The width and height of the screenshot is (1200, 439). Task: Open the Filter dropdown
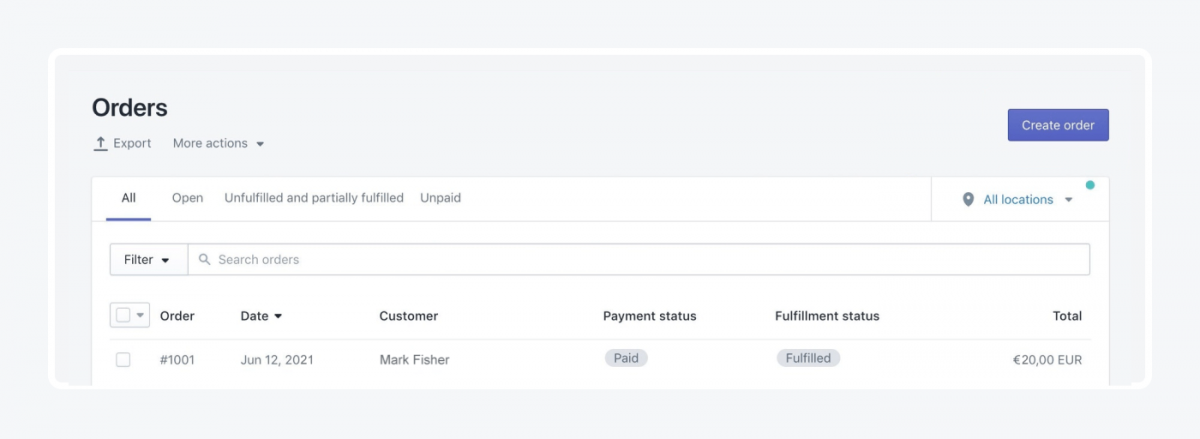(148, 260)
